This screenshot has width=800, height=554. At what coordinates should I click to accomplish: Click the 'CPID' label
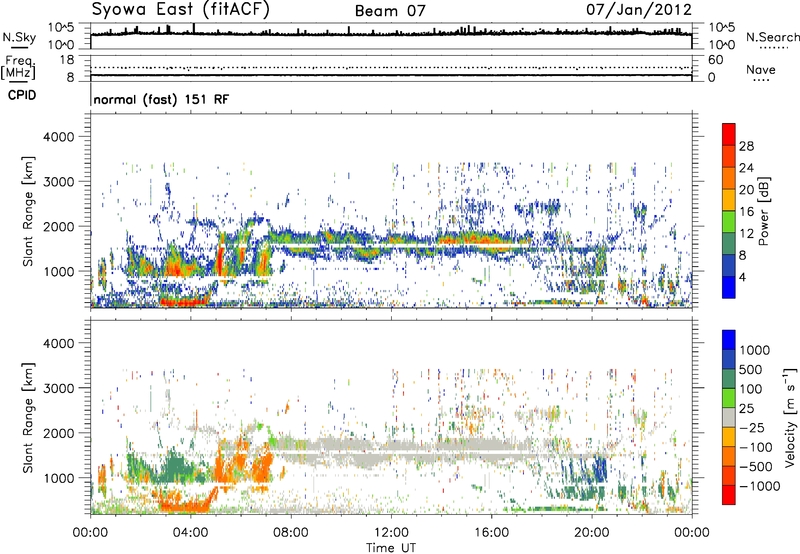(22, 95)
